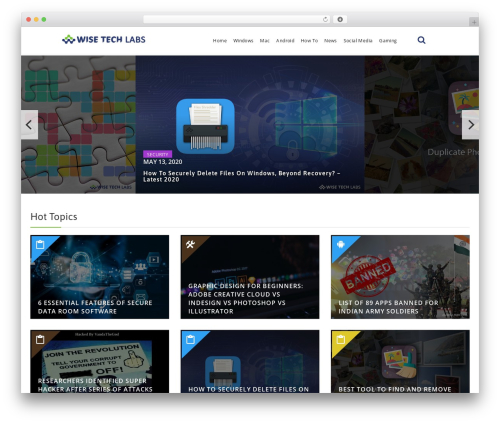500x423 pixels.
Task: Click tools icon on Graphic Design card
Action: click(190, 244)
